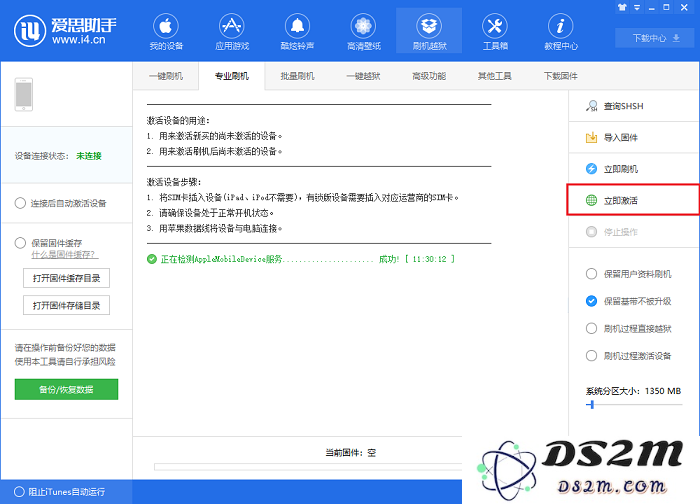Uncheck 保留基带不被升级 option
Image resolution: width=700 pixels, height=504 pixels.
(591, 301)
